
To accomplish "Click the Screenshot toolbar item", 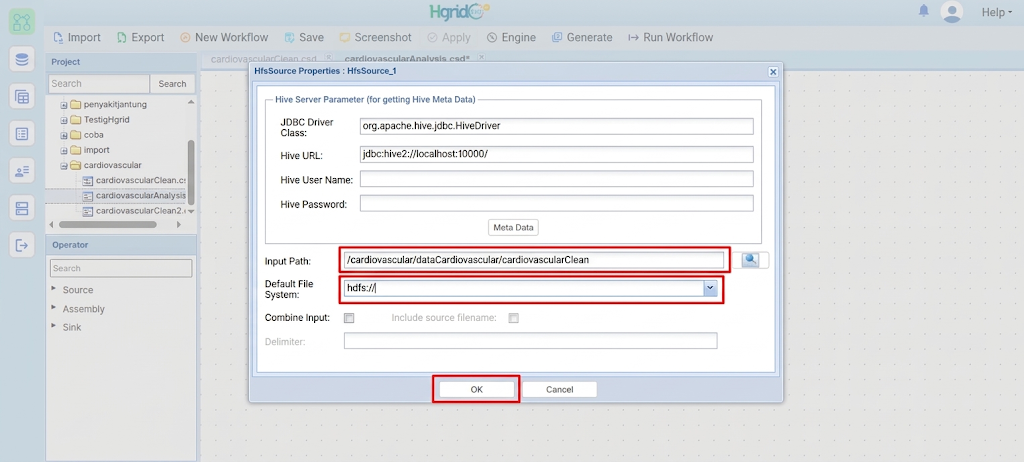I will coord(375,37).
